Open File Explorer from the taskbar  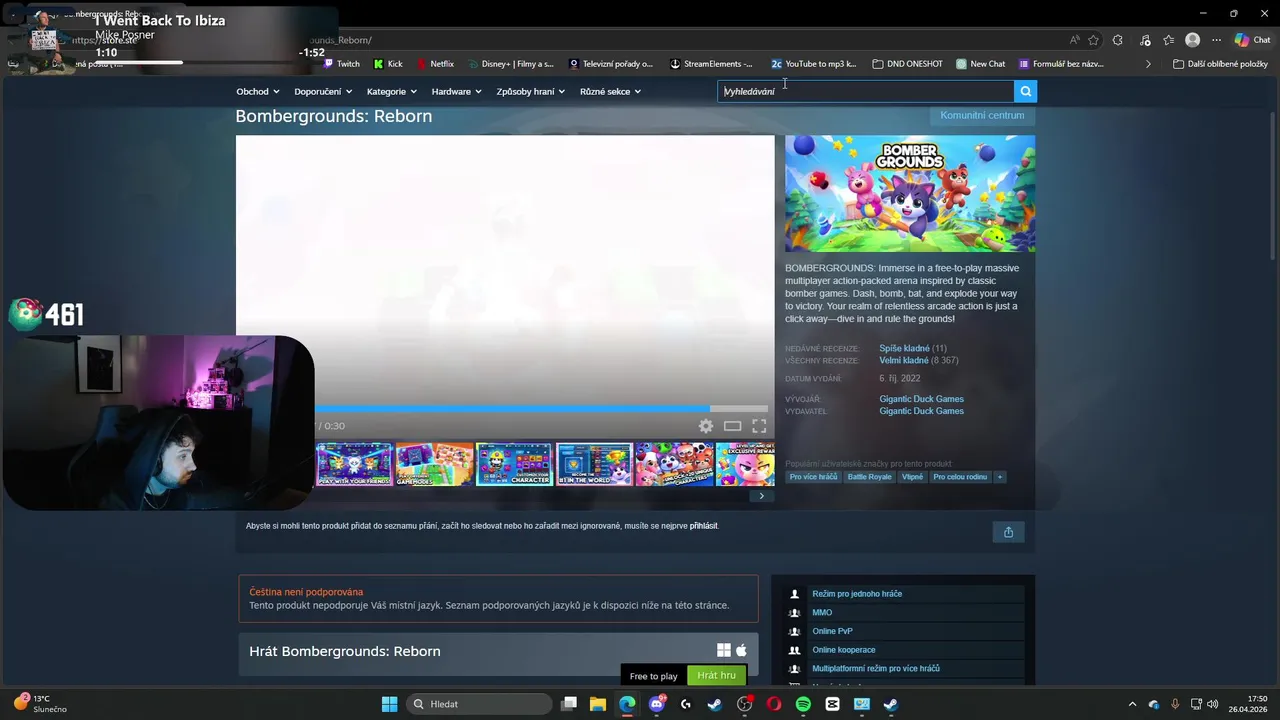pyautogui.click(x=597, y=704)
